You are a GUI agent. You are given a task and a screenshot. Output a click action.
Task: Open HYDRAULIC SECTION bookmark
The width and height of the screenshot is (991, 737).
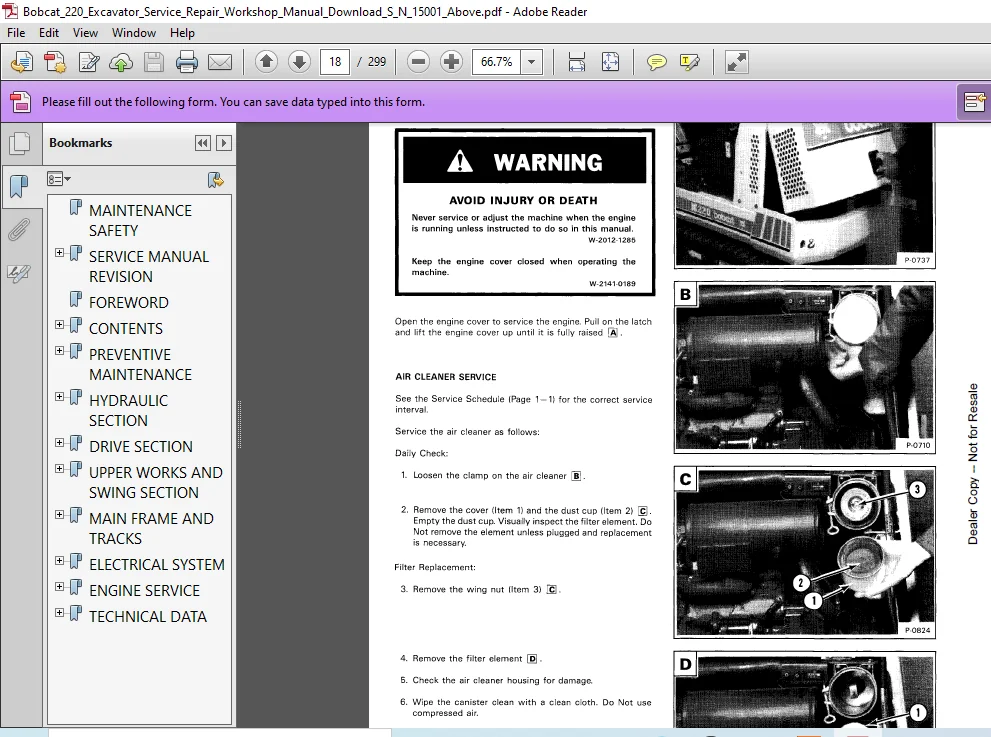(128, 411)
